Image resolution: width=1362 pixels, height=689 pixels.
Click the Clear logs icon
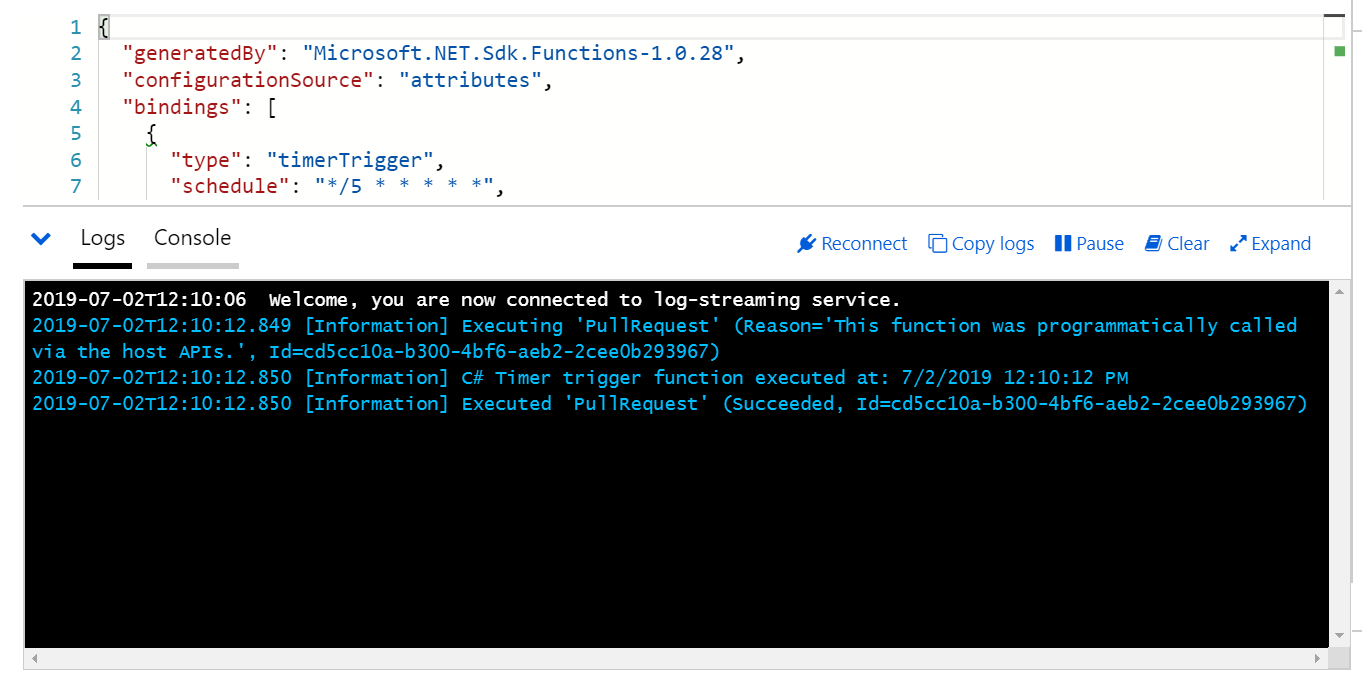[1152, 243]
